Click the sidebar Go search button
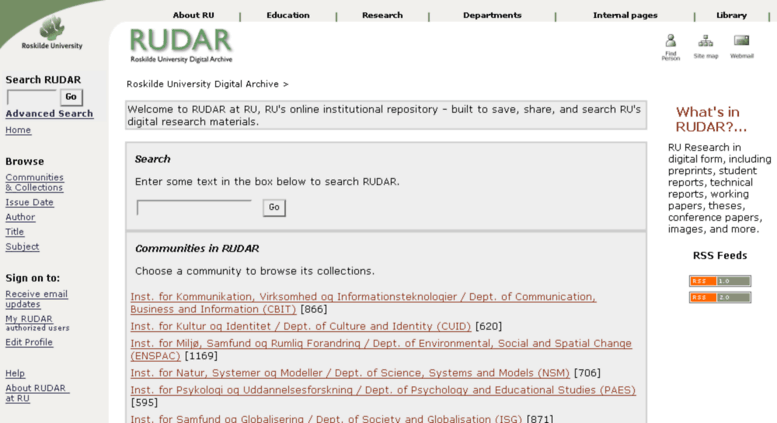This screenshot has width=777, height=423. (x=71, y=97)
